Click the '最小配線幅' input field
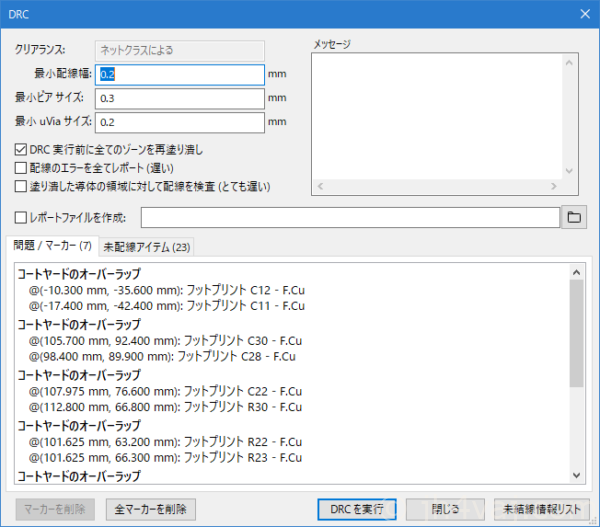Image resolution: width=600 pixels, height=527 pixels. click(x=179, y=74)
